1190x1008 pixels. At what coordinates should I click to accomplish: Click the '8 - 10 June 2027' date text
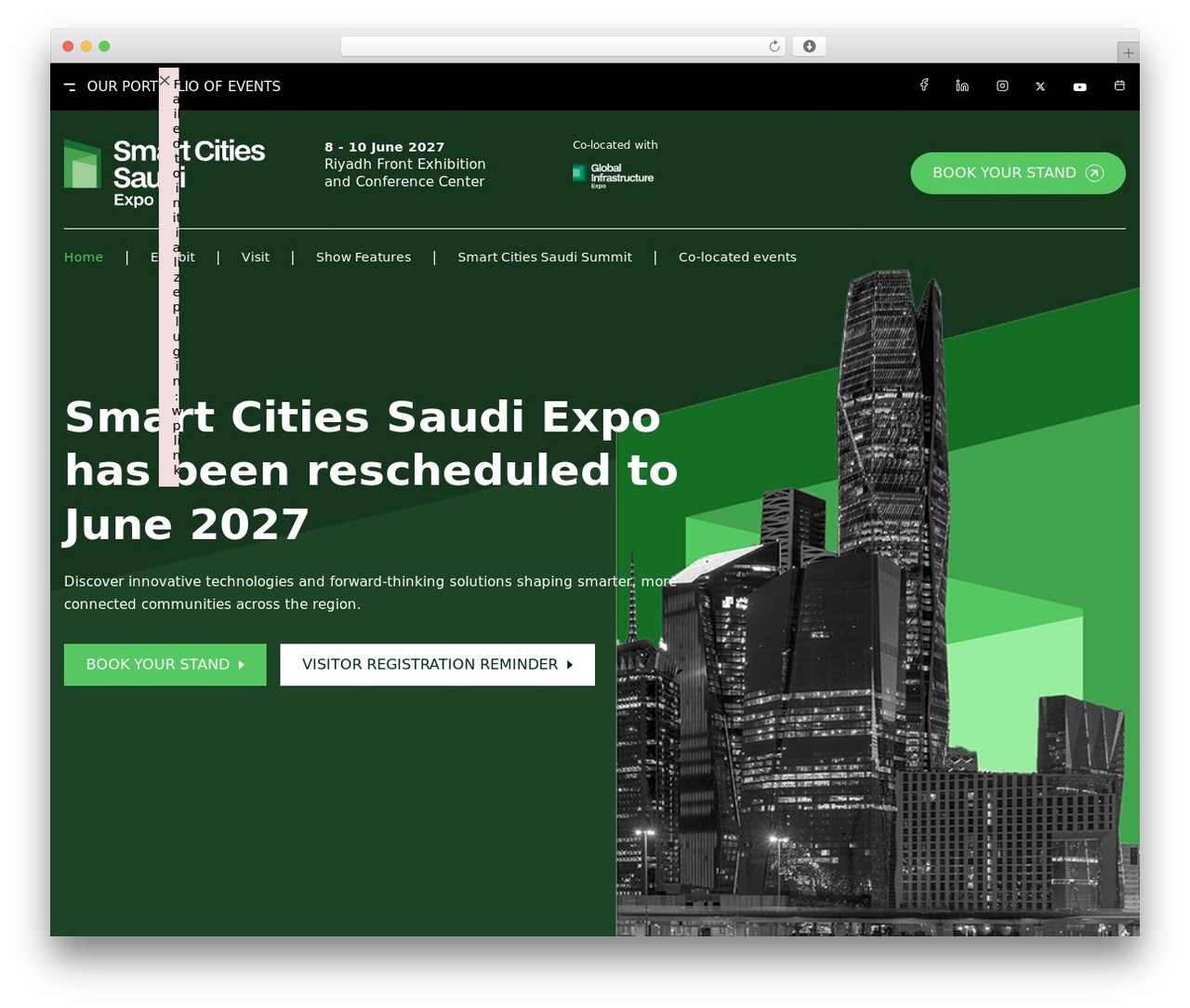[385, 147]
